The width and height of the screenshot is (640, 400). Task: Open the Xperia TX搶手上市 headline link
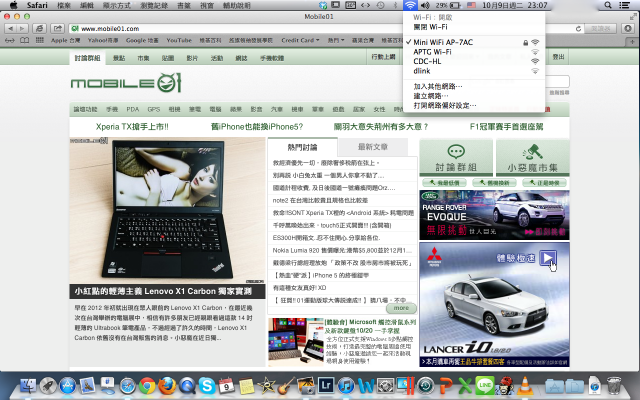tap(132, 127)
